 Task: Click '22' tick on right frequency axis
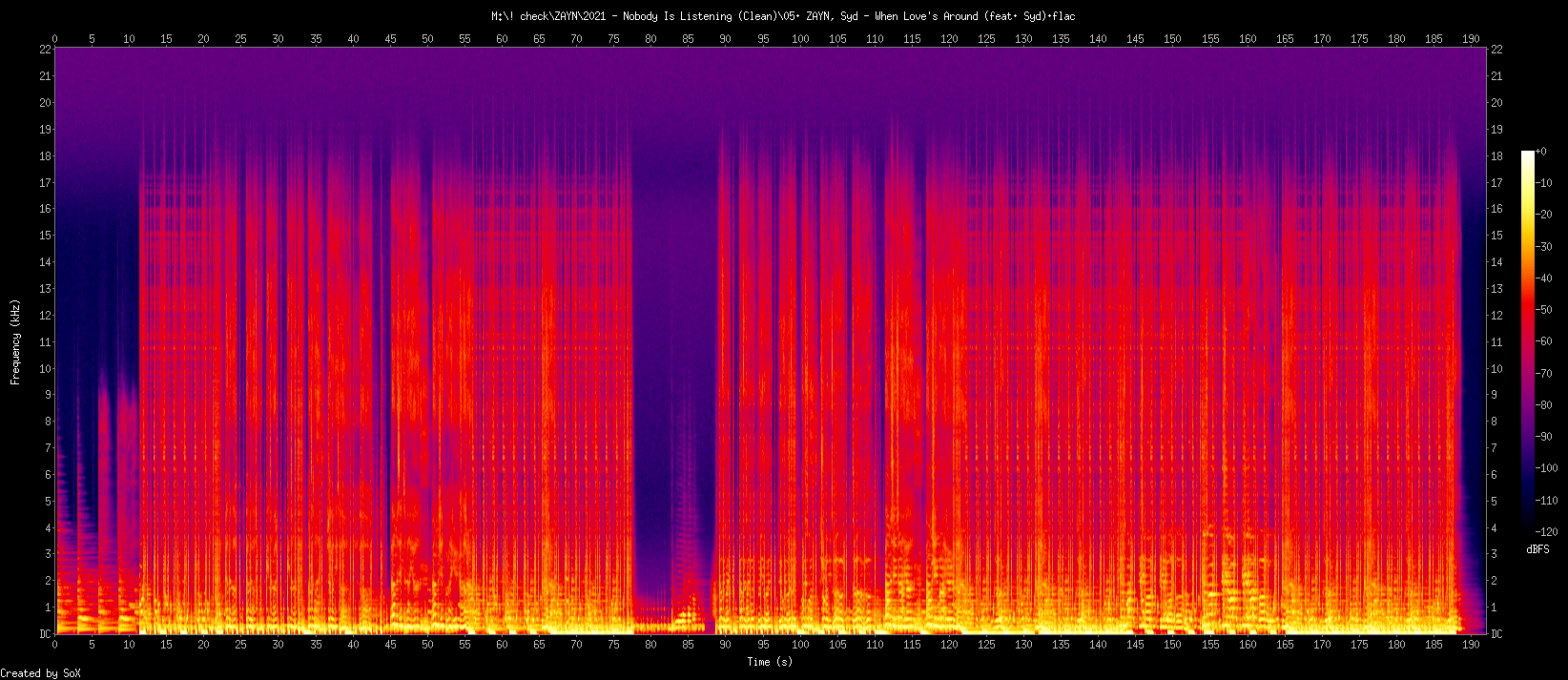pos(1497,50)
